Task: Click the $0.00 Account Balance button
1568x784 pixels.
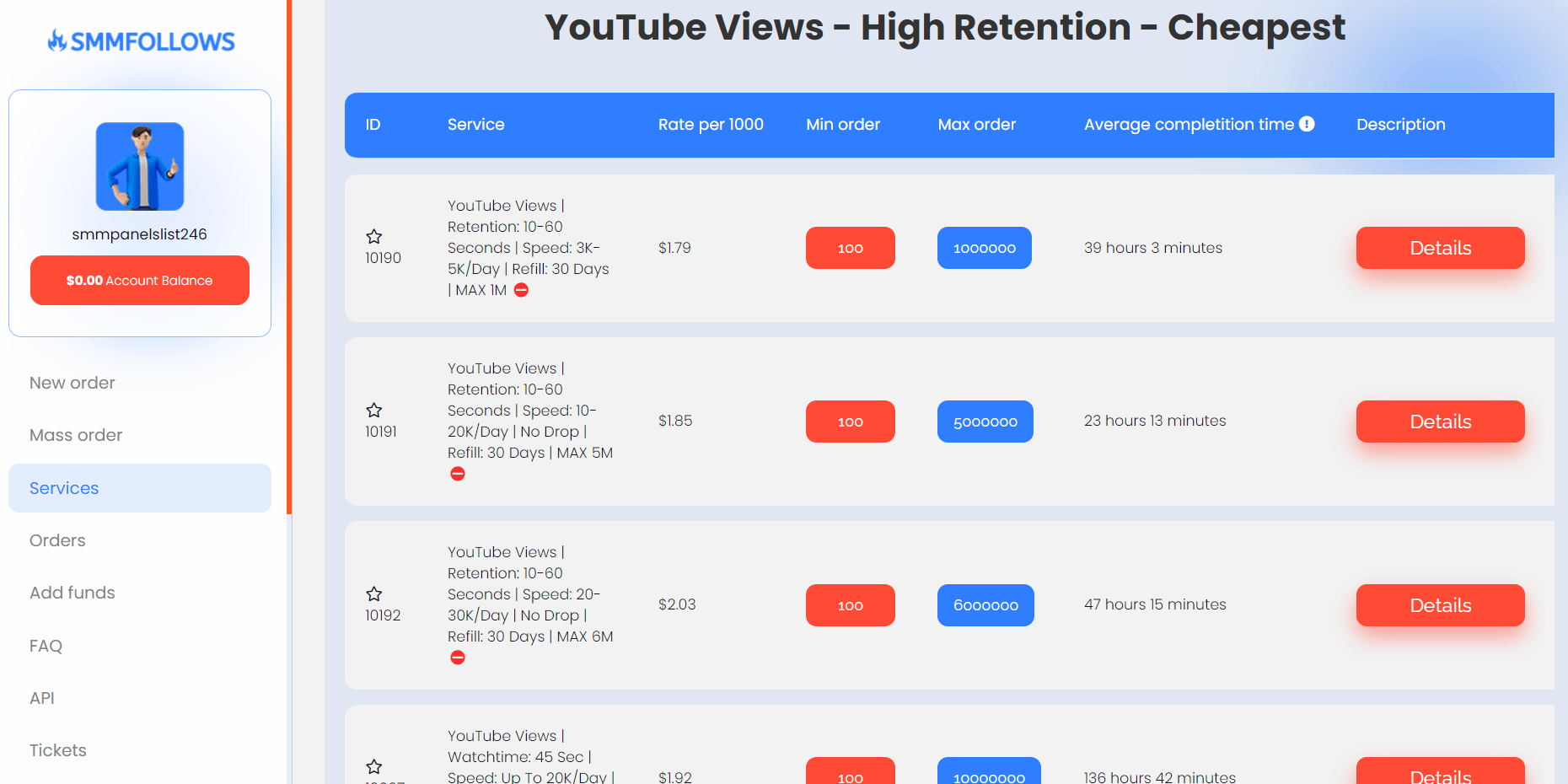Action: pos(140,280)
